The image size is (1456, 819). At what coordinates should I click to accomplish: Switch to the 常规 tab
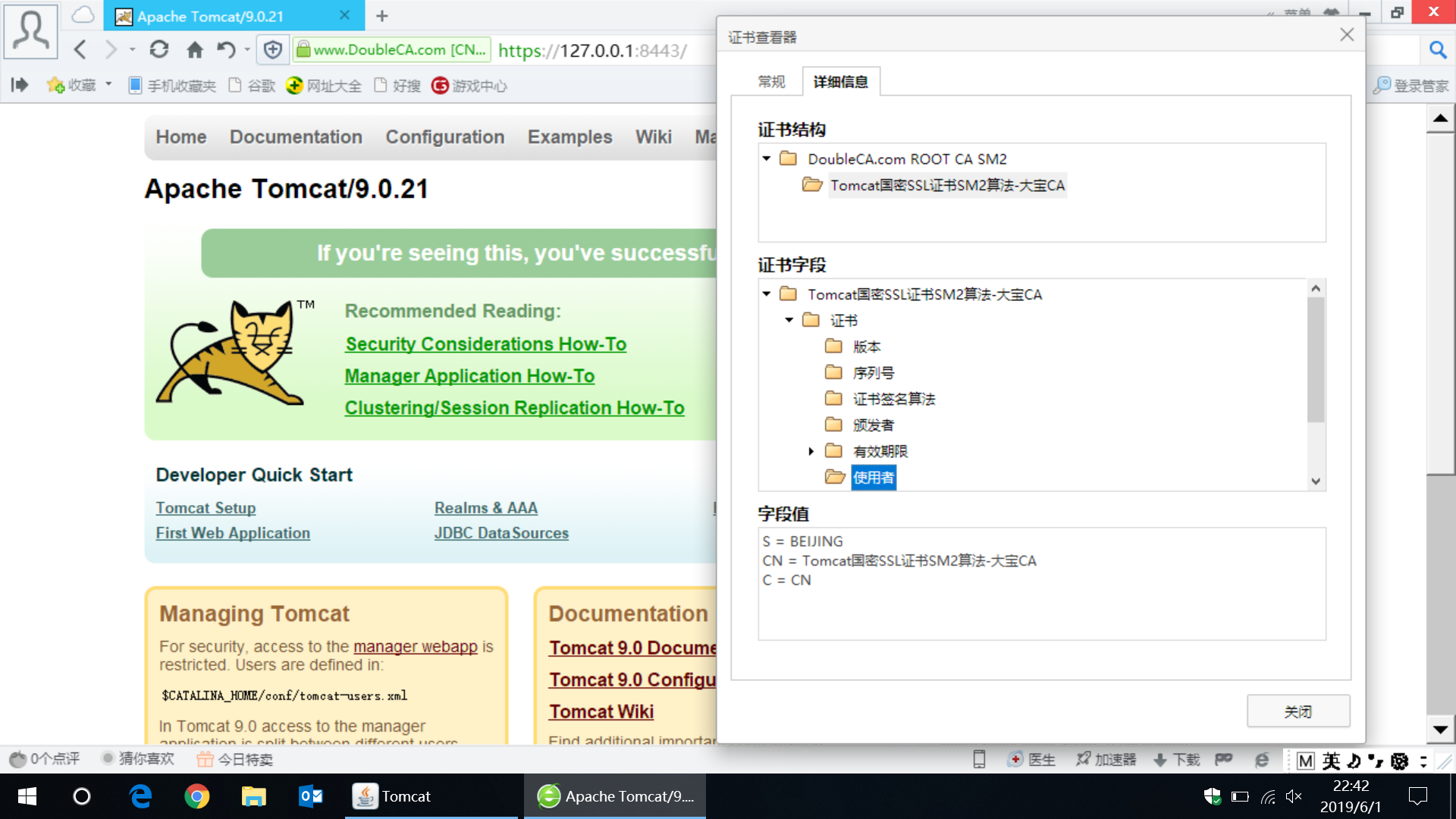(771, 82)
